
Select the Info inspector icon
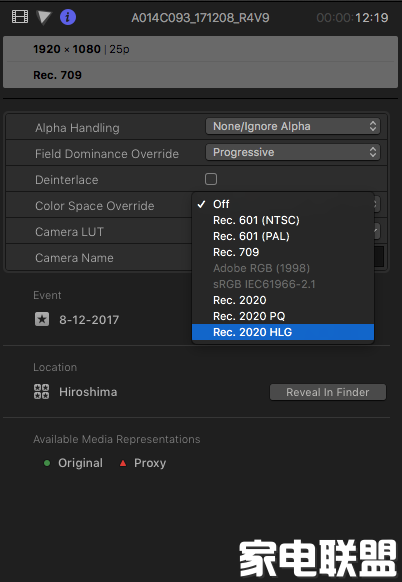(68, 17)
